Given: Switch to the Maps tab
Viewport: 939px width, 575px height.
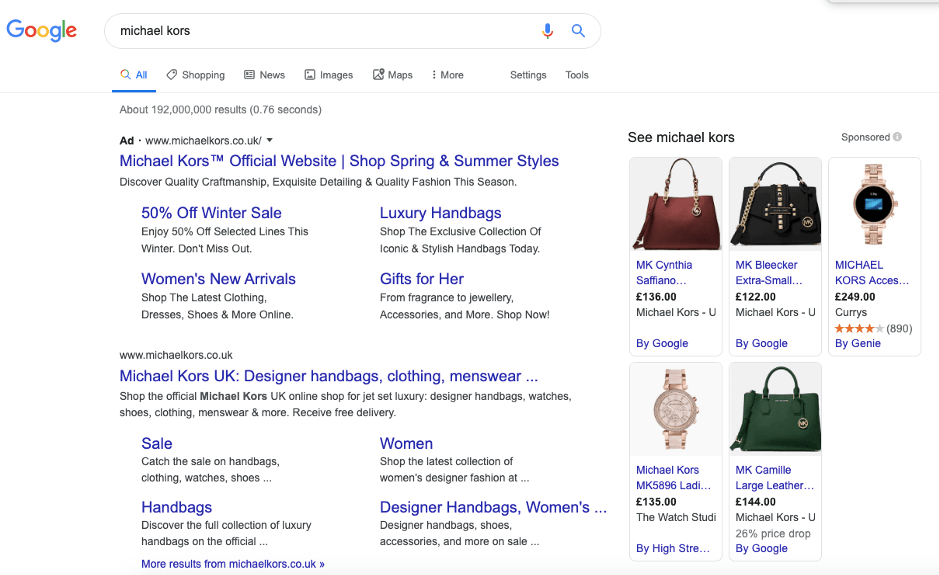Looking at the screenshot, I should coord(392,75).
